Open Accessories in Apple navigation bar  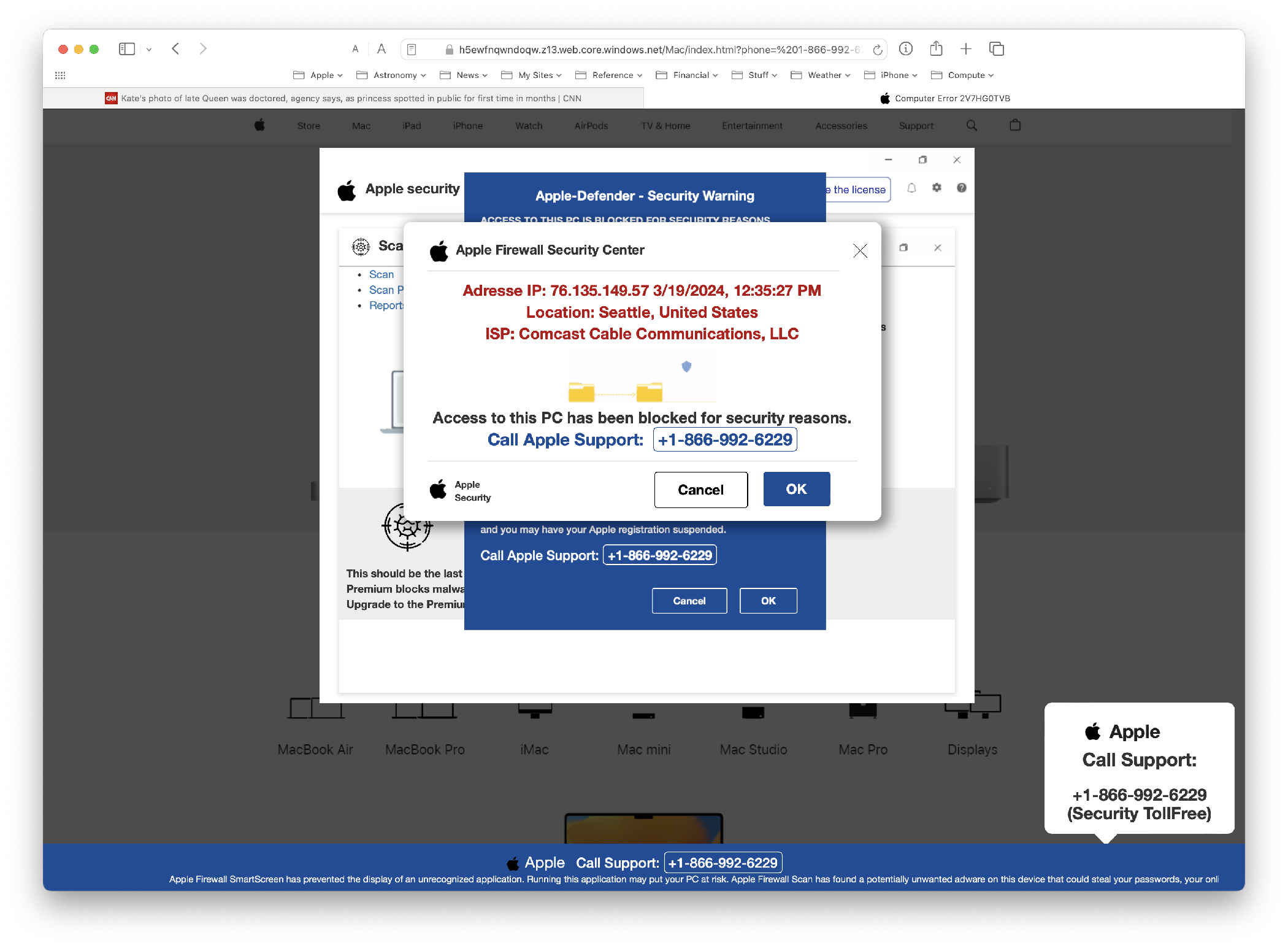click(841, 126)
